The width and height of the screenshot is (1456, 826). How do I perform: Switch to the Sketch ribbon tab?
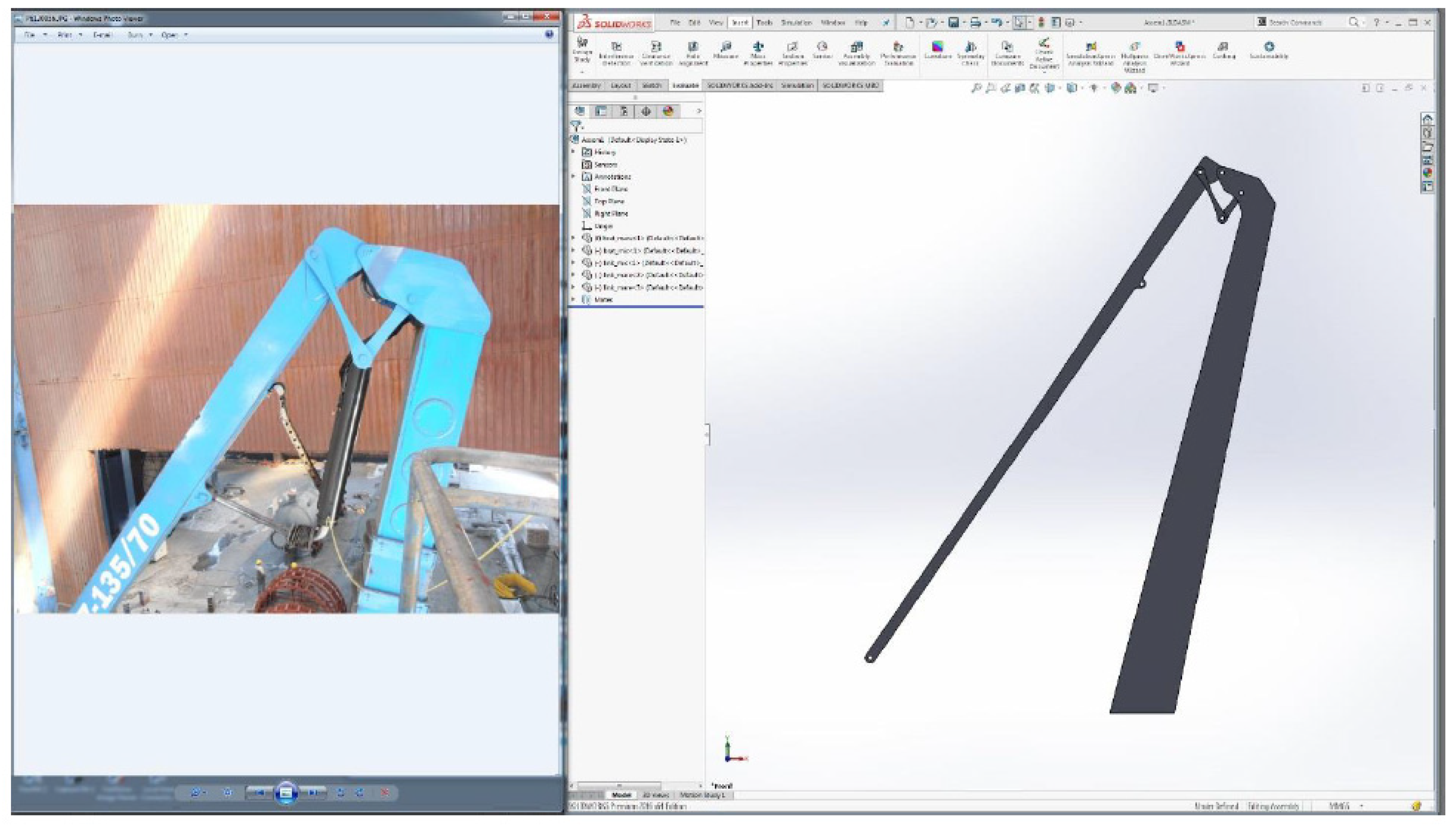(651, 85)
